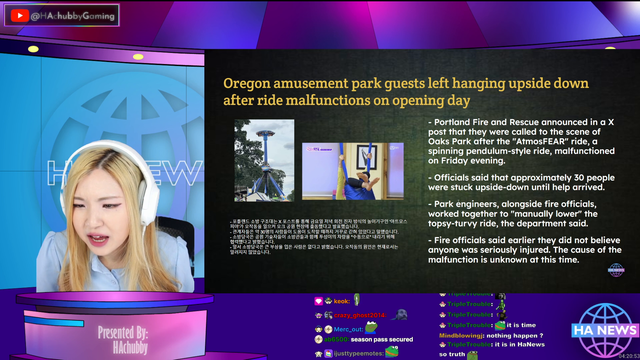Click the frog emote before "it is time"
The height and width of the screenshot is (360, 640).
click(x=500, y=325)
